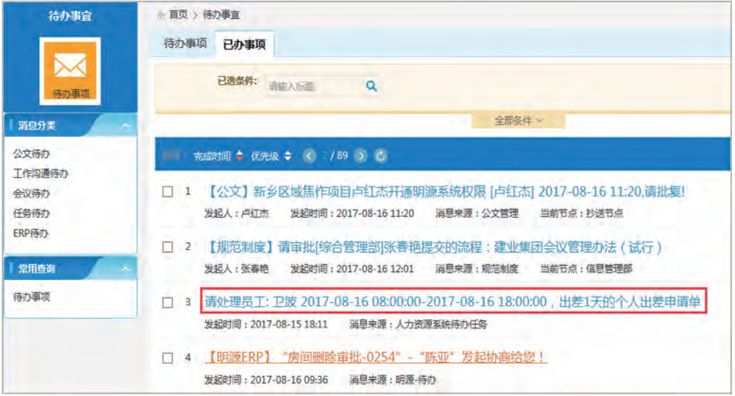Click 待办事宜 in the breadcrumb
This screenshot has width=735, height=396.
221,15
